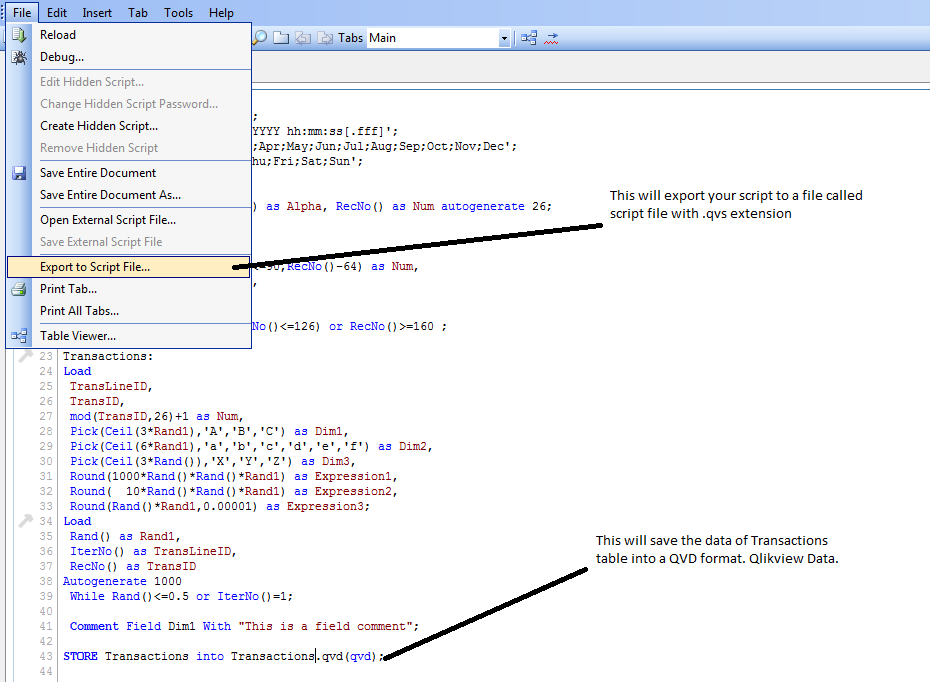The height and width of the screenshot is (682, 930).
Task: Click the Save Entire Document floppy icon
Action: [19, 173]
